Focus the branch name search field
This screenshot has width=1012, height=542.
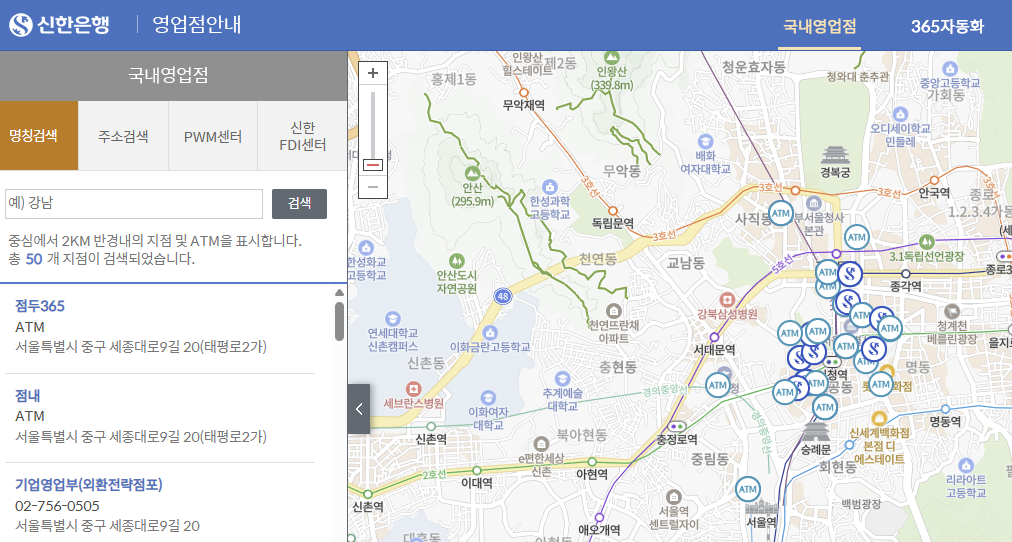[x=134, y=204]
